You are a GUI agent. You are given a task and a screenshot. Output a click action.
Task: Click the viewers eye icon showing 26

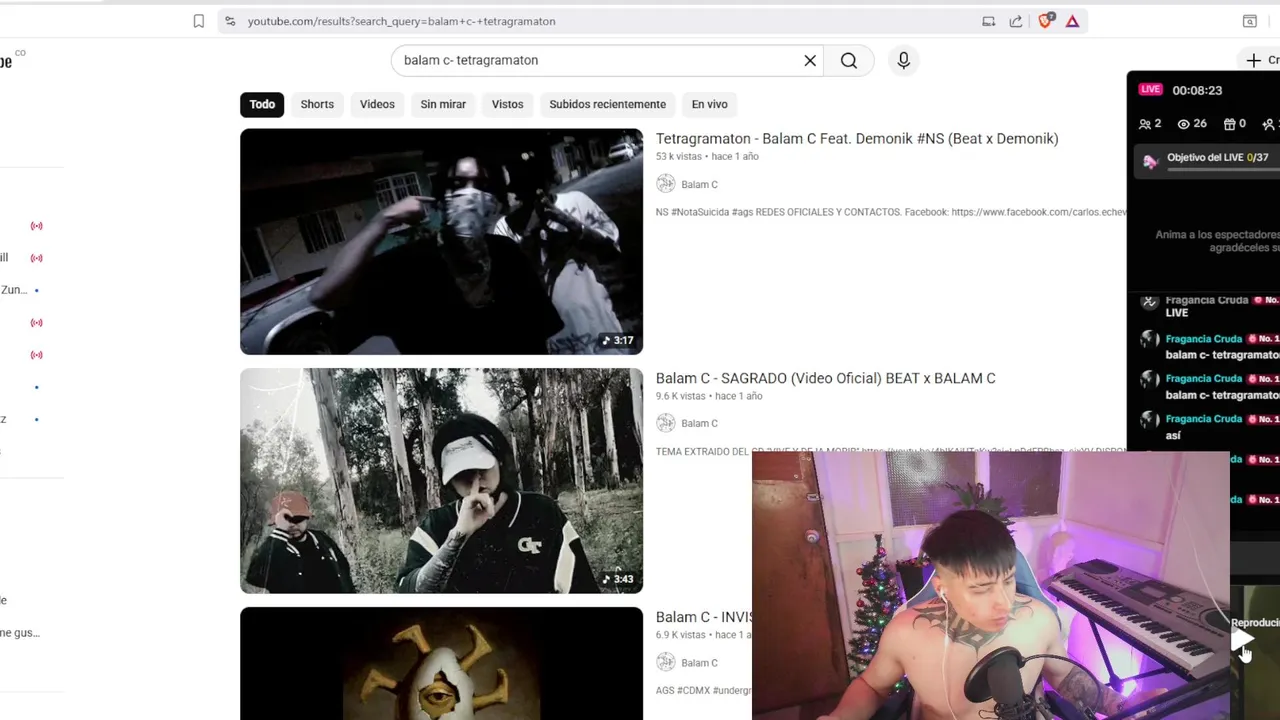pyautogui.click(x=1184, y=124)
